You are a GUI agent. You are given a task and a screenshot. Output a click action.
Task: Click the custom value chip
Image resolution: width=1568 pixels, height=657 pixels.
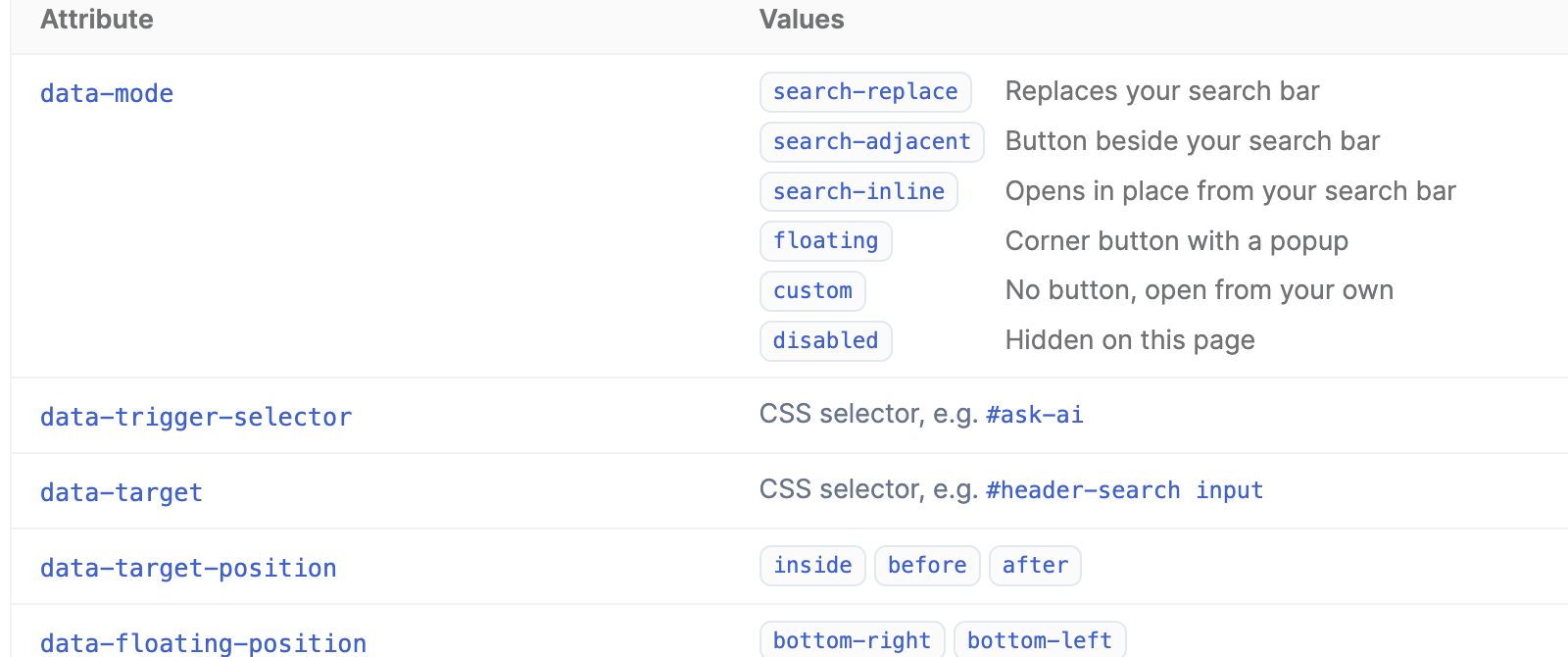(812, 291)
